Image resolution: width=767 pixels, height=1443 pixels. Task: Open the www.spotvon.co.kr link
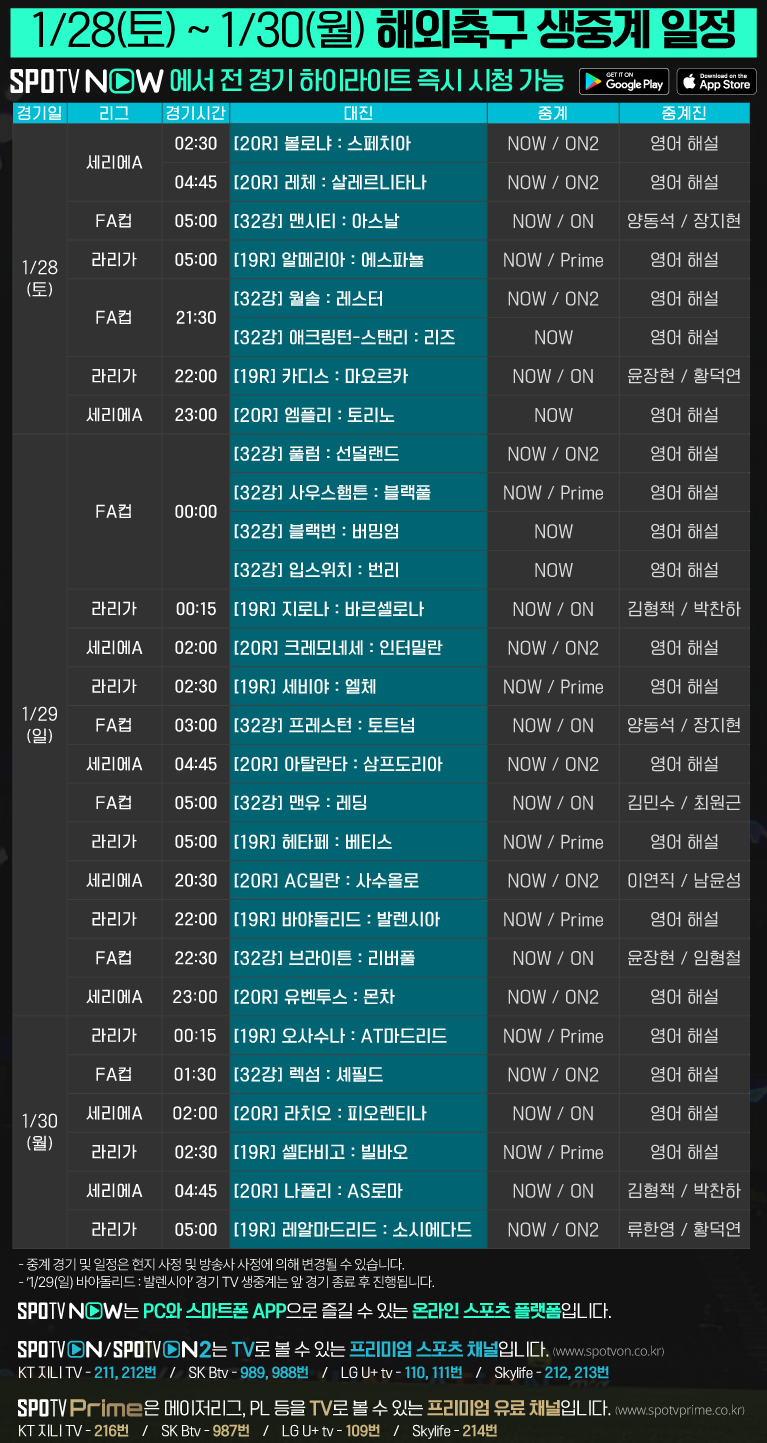point(607,1351)
